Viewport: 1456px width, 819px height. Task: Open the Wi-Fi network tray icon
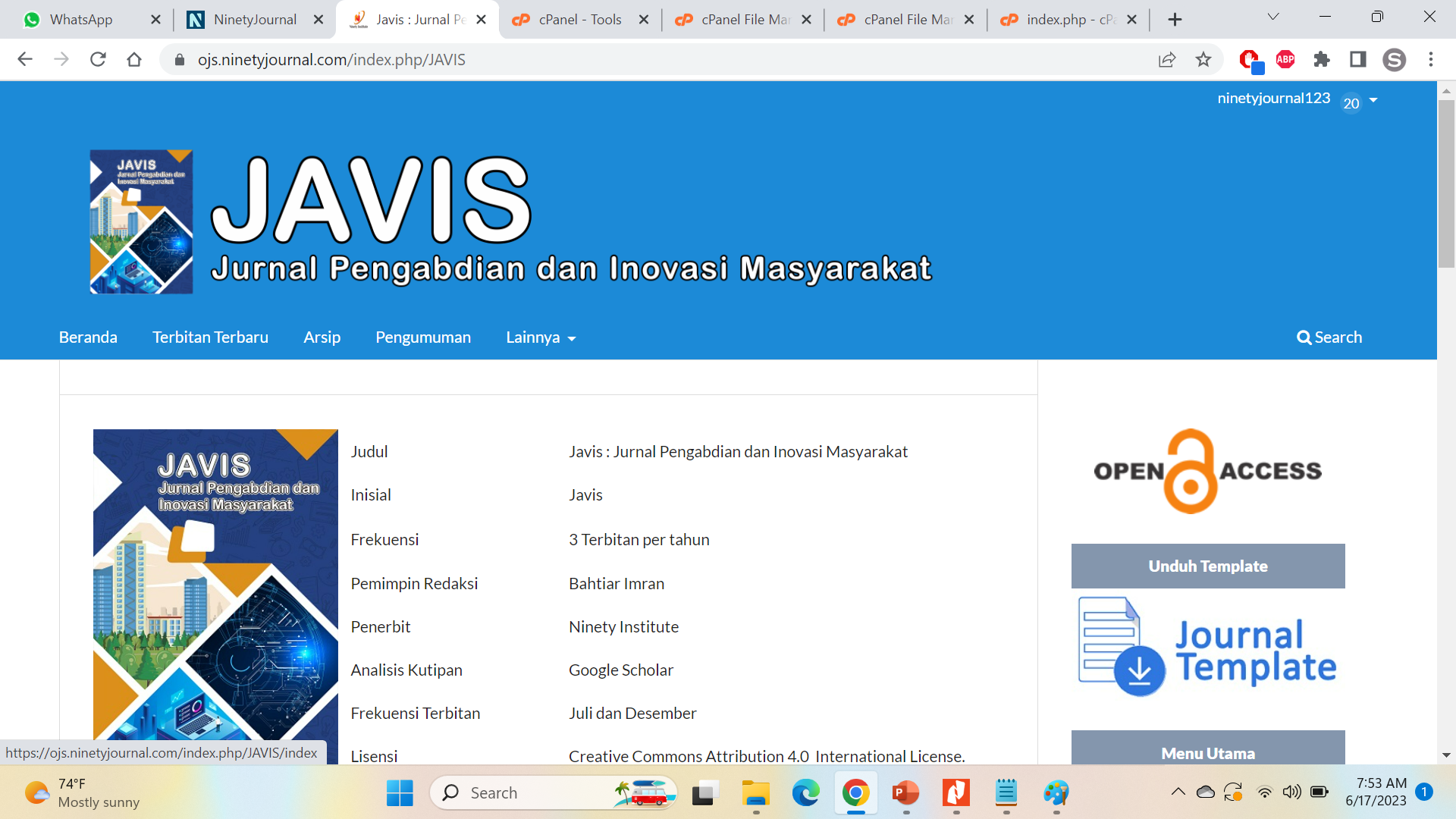pos(1264,792)
